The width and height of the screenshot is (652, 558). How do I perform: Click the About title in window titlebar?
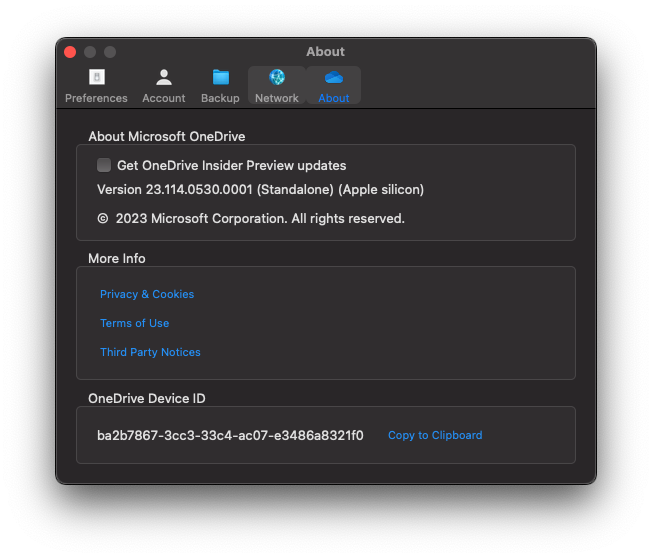pyautogui.click(x=326, y=52)
